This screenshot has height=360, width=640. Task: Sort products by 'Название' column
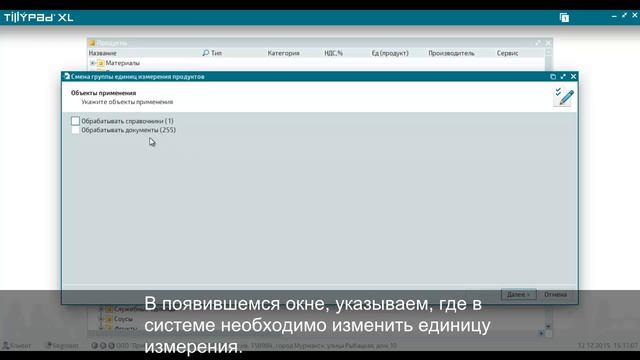tap(102, 53)
